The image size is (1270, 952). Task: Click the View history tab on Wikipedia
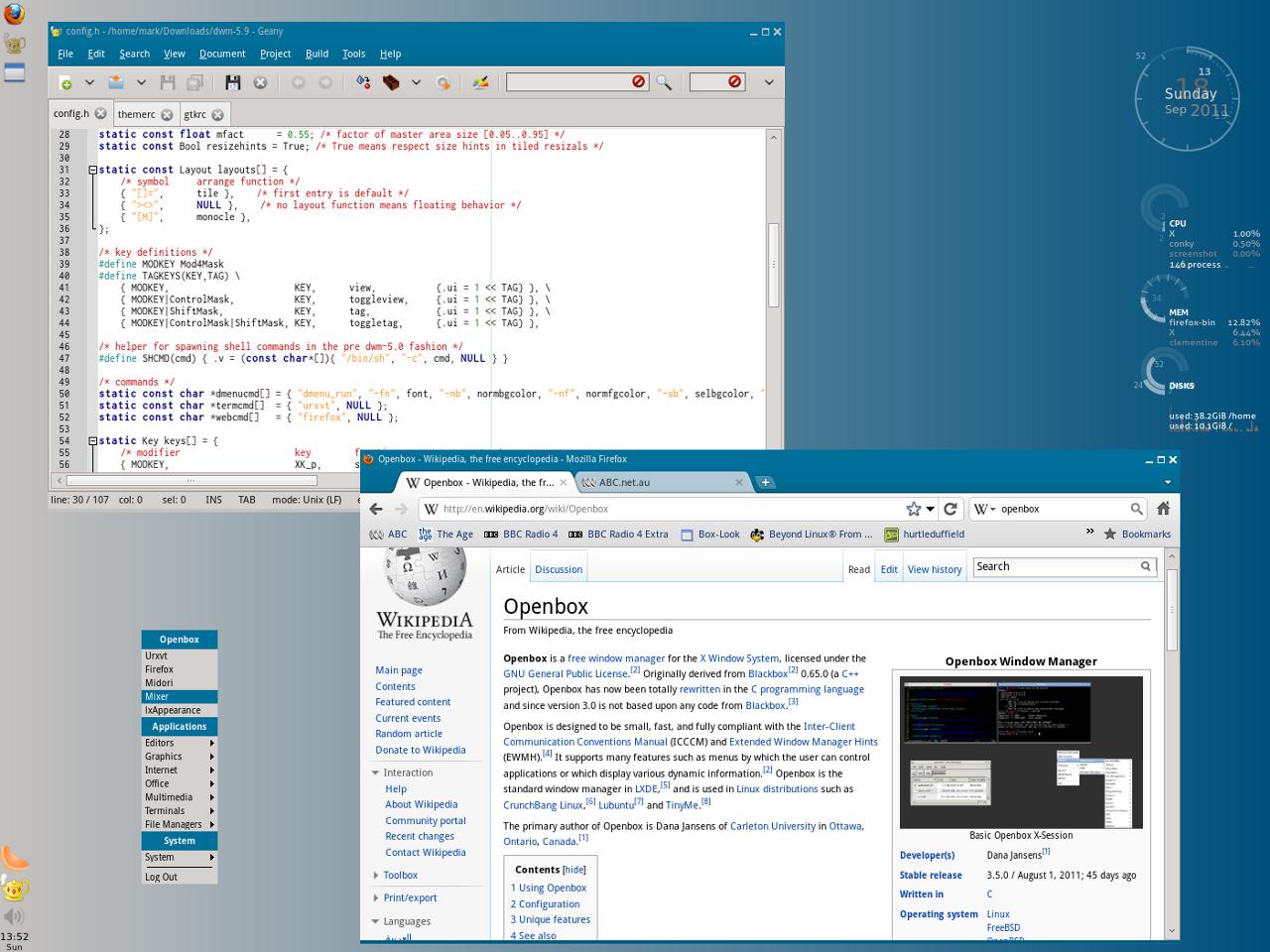coord(935,569)
